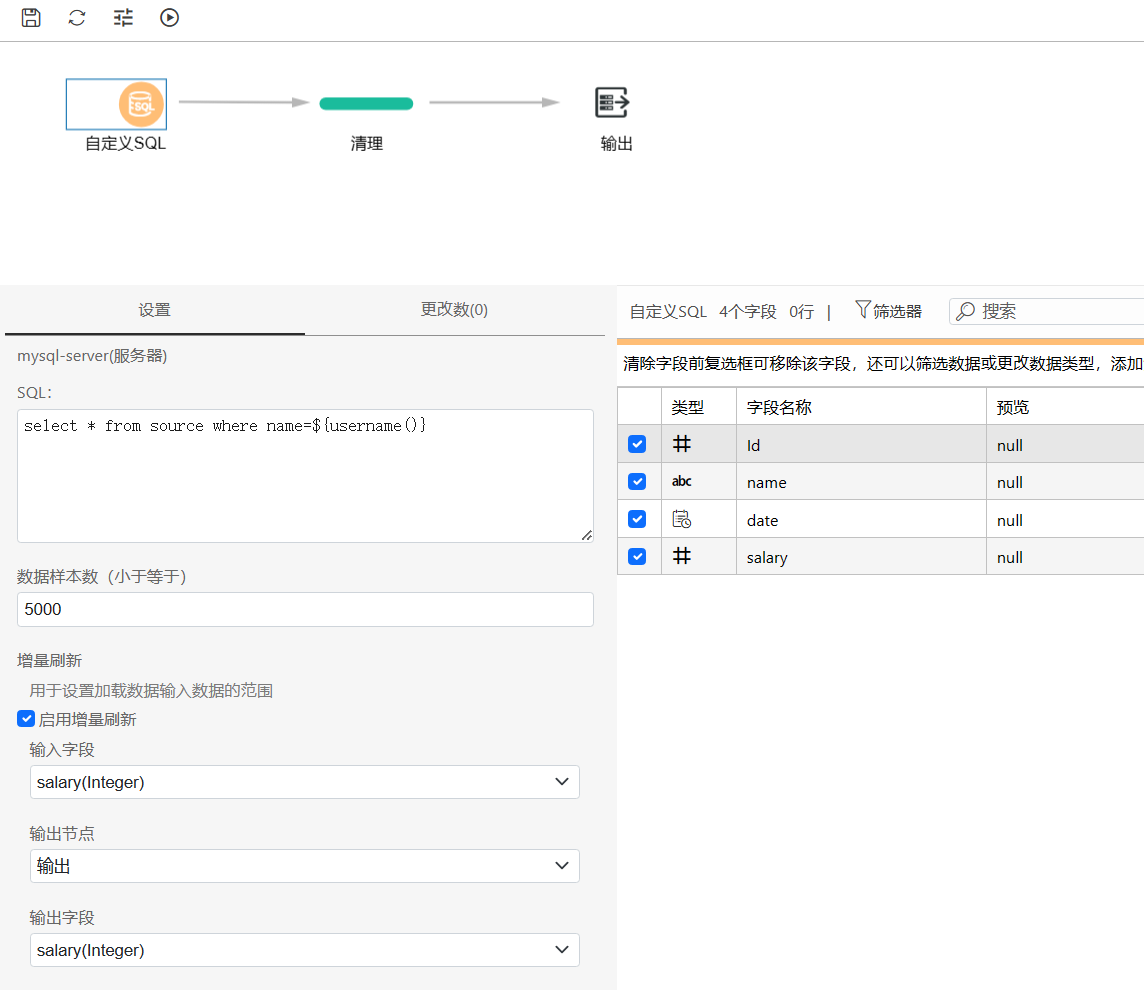1144x990 pixels.
Task: Click the SQL textarea resize handle
Action: (x=587, y=535)
